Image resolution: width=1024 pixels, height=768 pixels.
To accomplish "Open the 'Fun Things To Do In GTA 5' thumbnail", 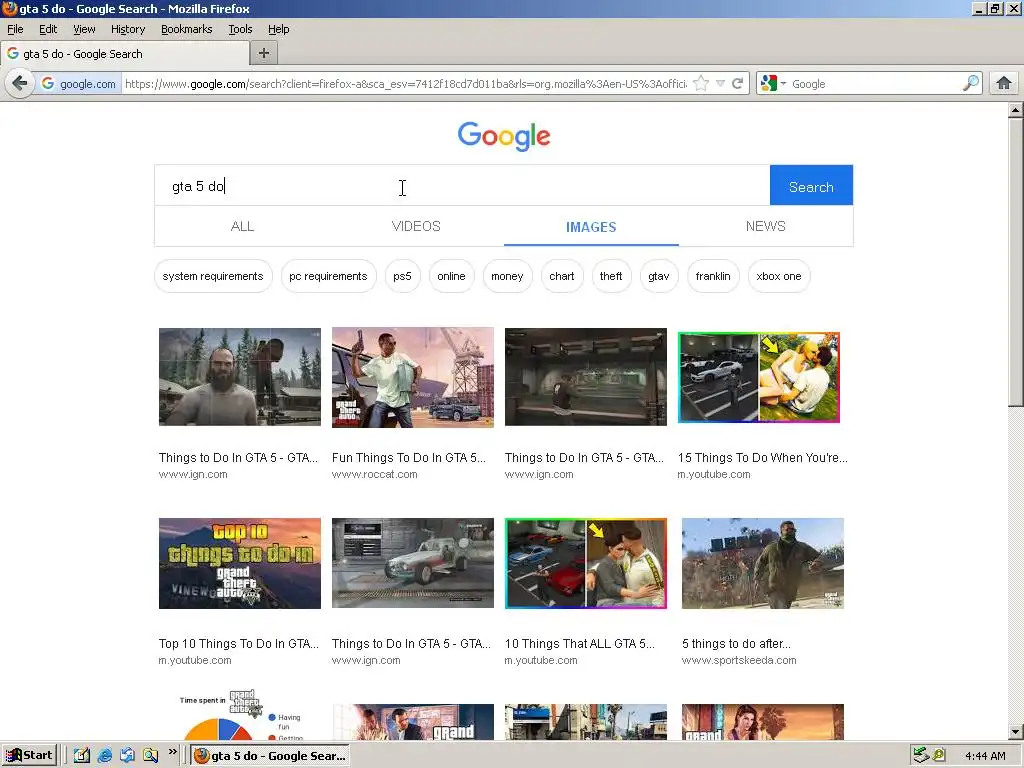I will pyautogui.click(x=413, y=377).
